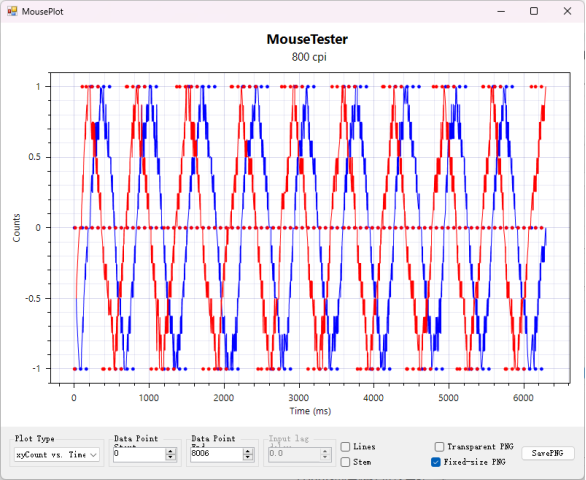This screenshot has width=586, height=480.
Task: Open the Plot Type dropdown
Action: (x=57, y=455)
